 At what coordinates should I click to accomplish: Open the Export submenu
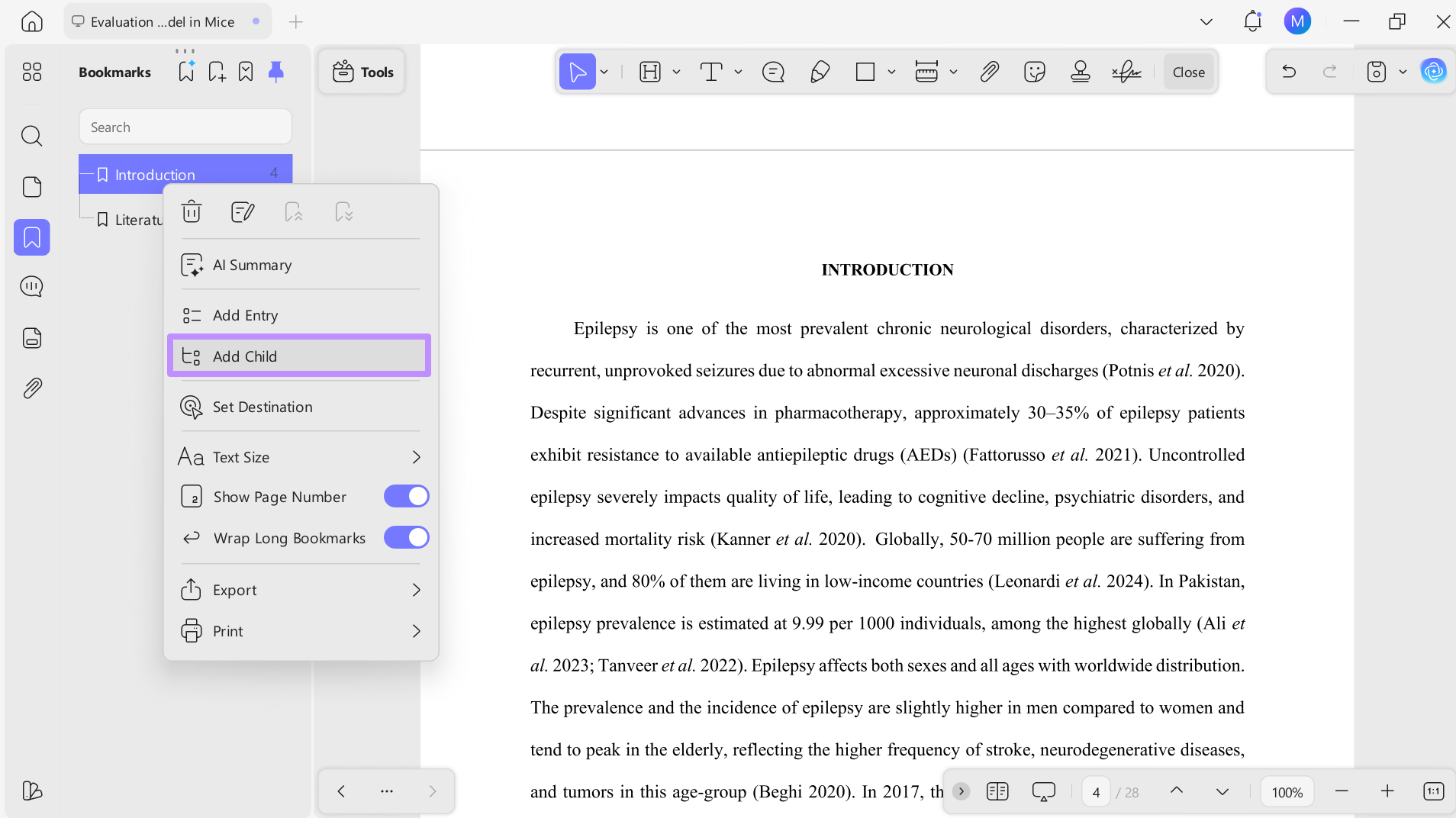pos(301,590)
